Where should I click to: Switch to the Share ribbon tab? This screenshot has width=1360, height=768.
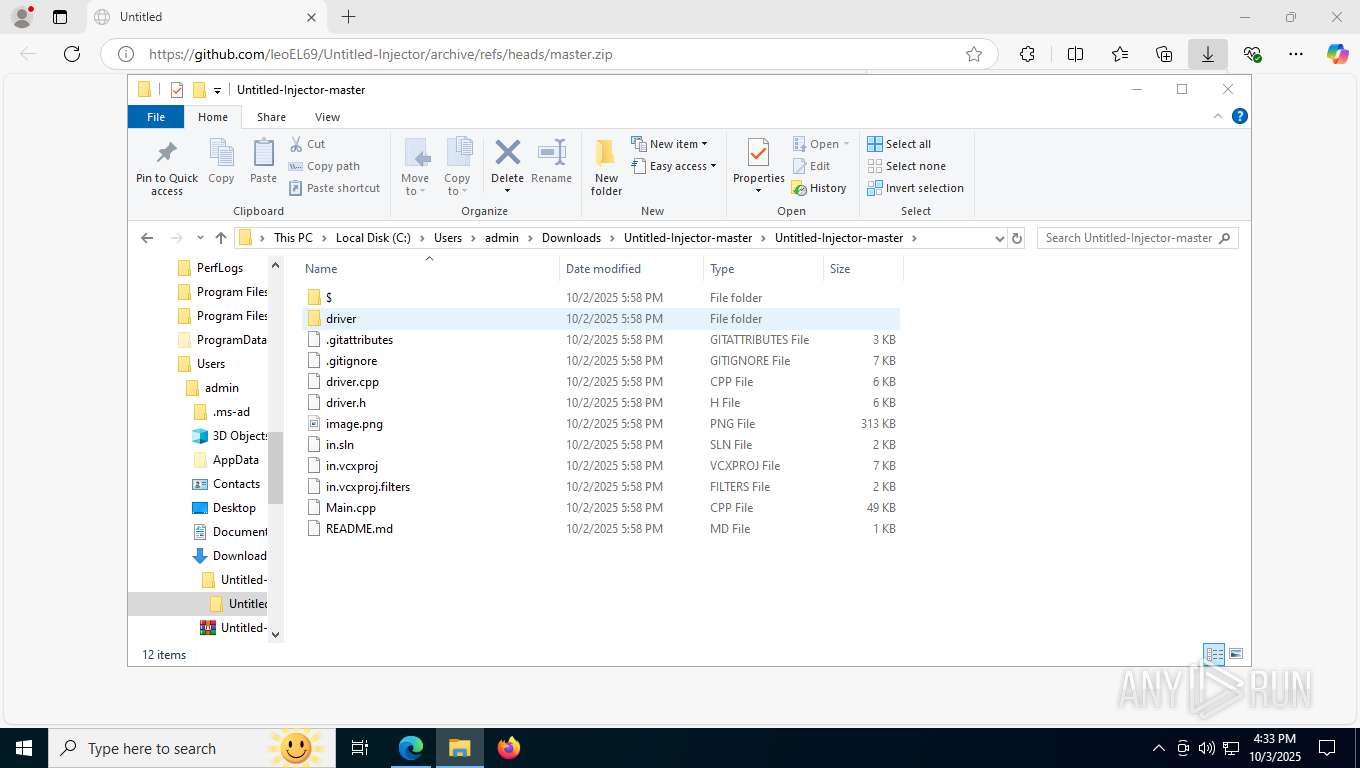click(271, 117)
